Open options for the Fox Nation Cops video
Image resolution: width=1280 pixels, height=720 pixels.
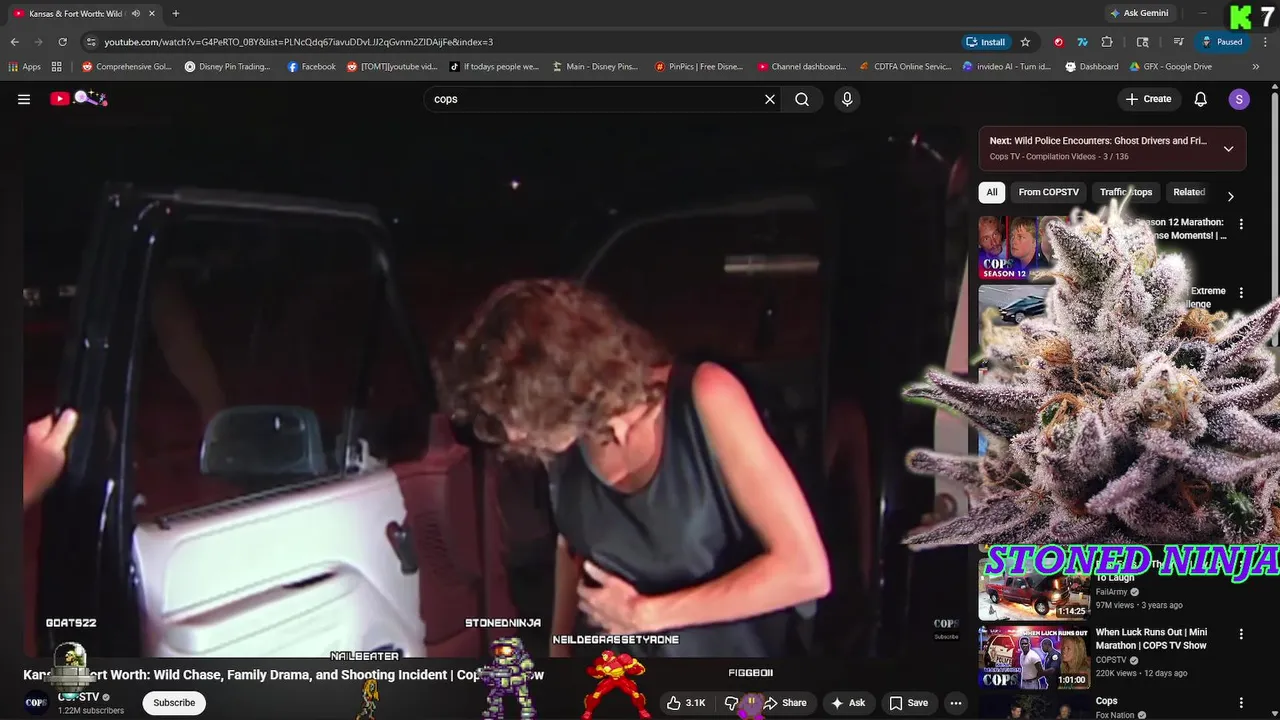tap(1241, 703)
